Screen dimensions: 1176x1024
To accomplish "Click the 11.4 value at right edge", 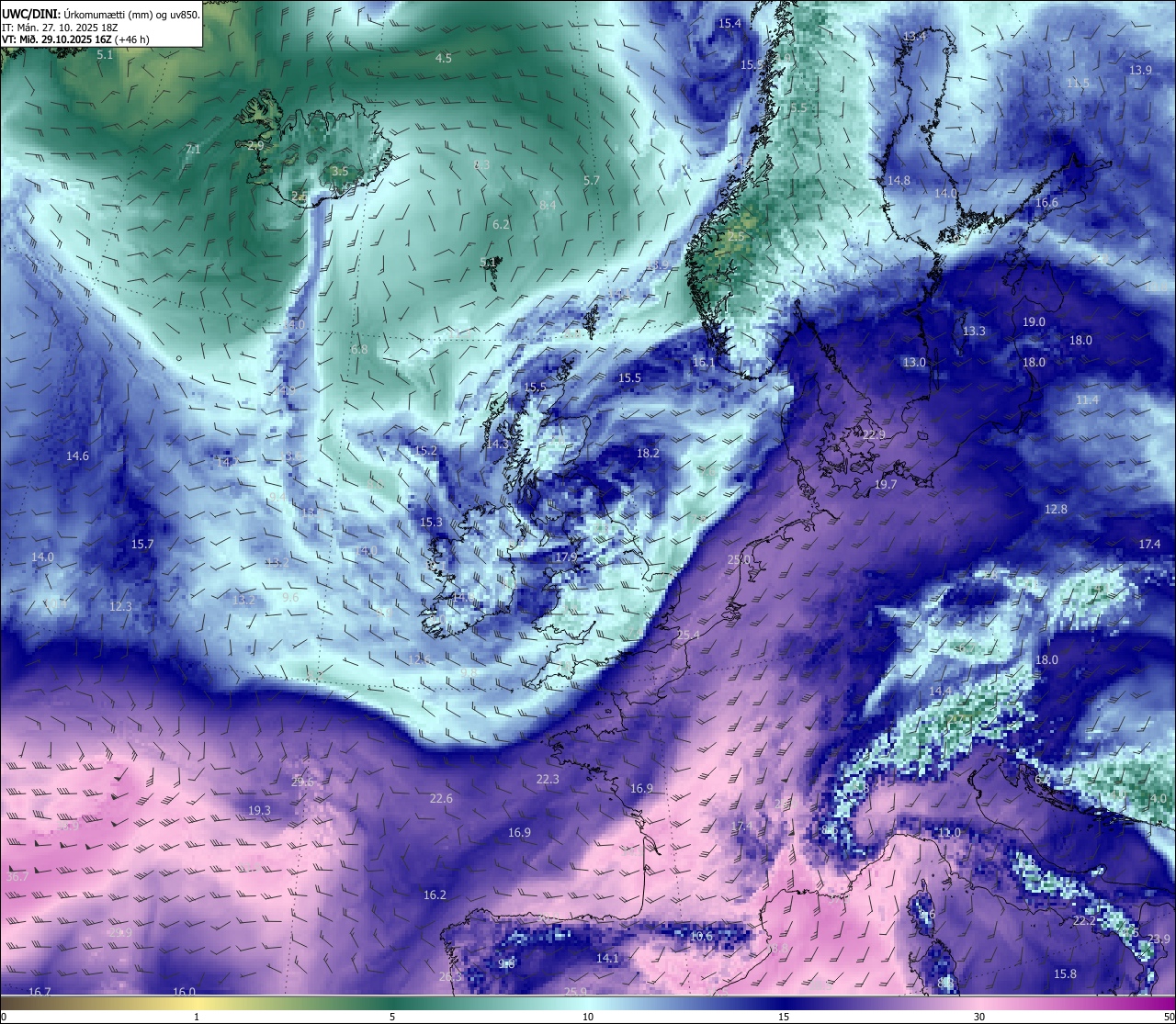I will tap(1087, 400).
